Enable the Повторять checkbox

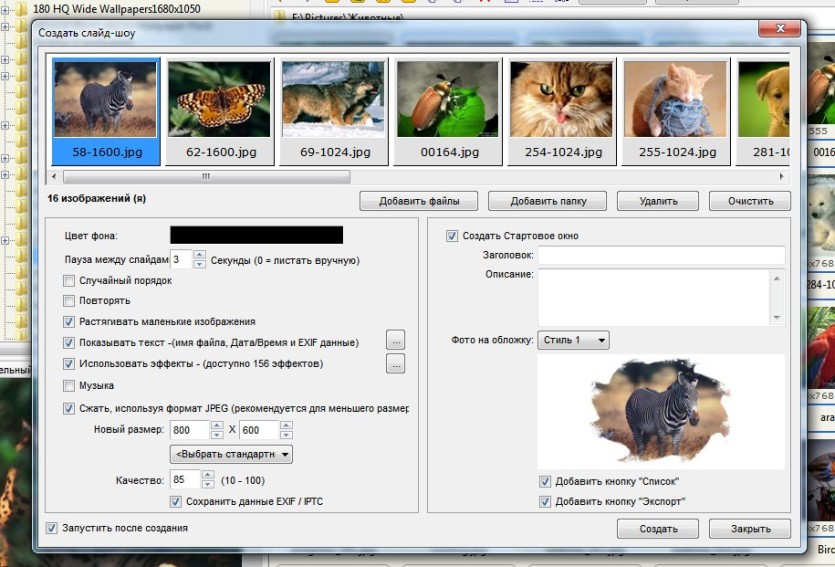69,301
